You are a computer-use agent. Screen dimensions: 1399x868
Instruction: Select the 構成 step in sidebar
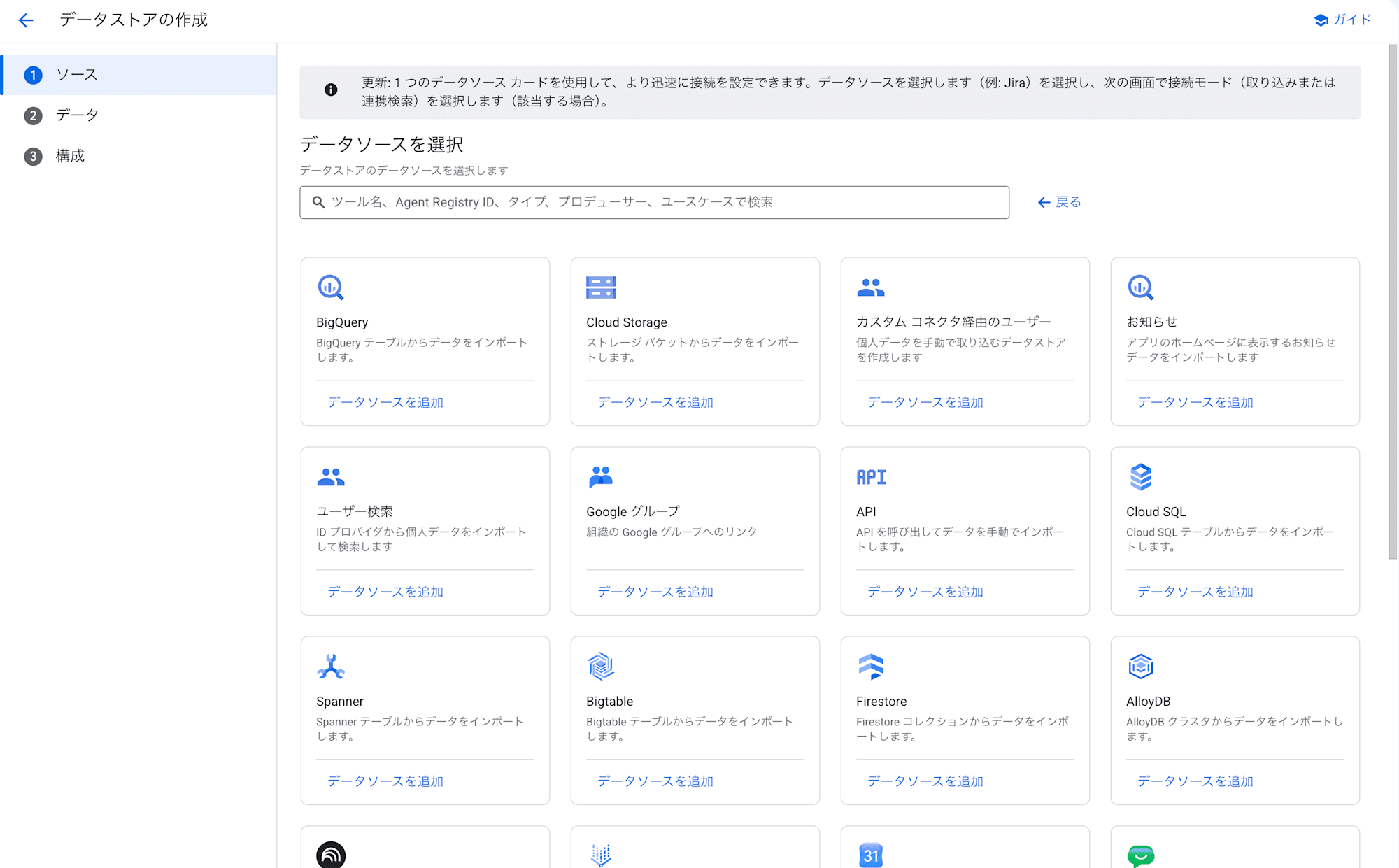click(139, 156)
